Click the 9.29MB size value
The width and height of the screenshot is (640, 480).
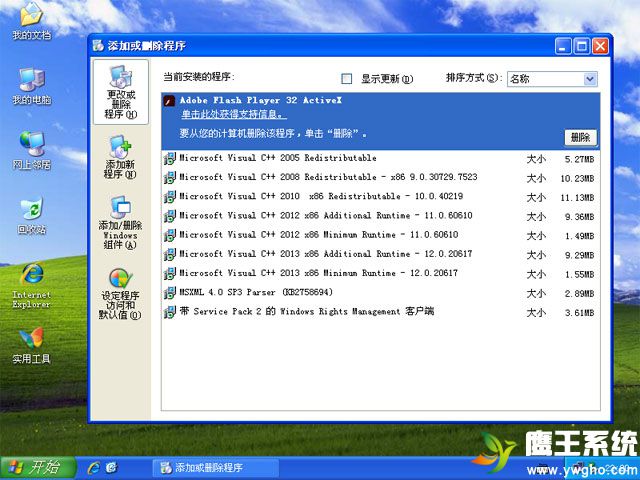click(579, 255)
